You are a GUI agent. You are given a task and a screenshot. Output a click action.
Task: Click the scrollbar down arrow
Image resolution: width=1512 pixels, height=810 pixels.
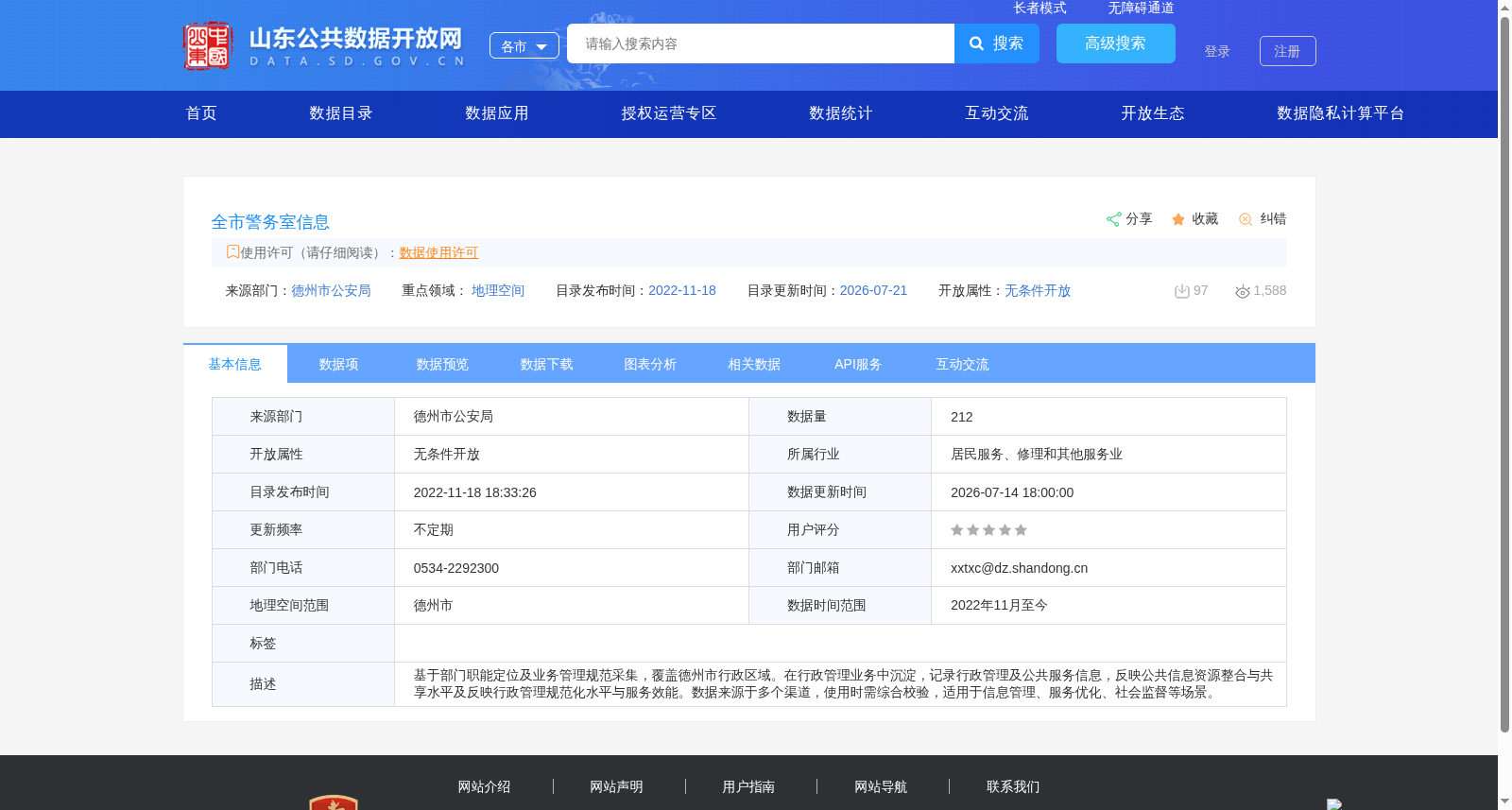tap(1504, 802)
